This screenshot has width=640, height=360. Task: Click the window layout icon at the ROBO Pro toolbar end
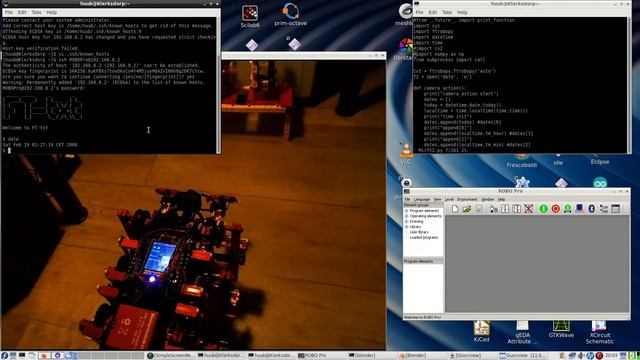(616, 209)
